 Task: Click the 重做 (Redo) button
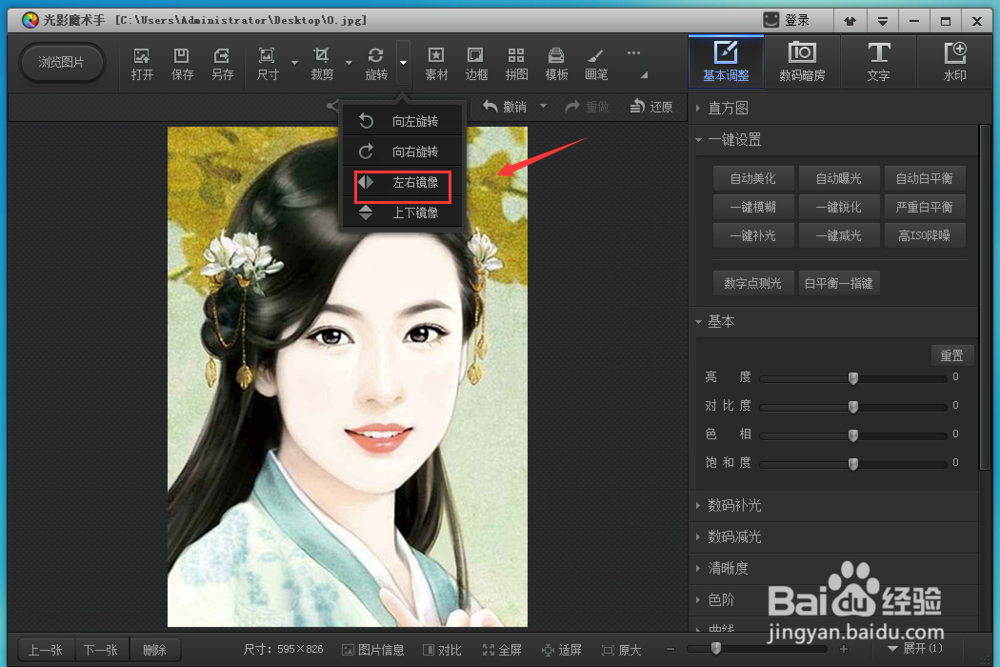[x=587, y=106]
